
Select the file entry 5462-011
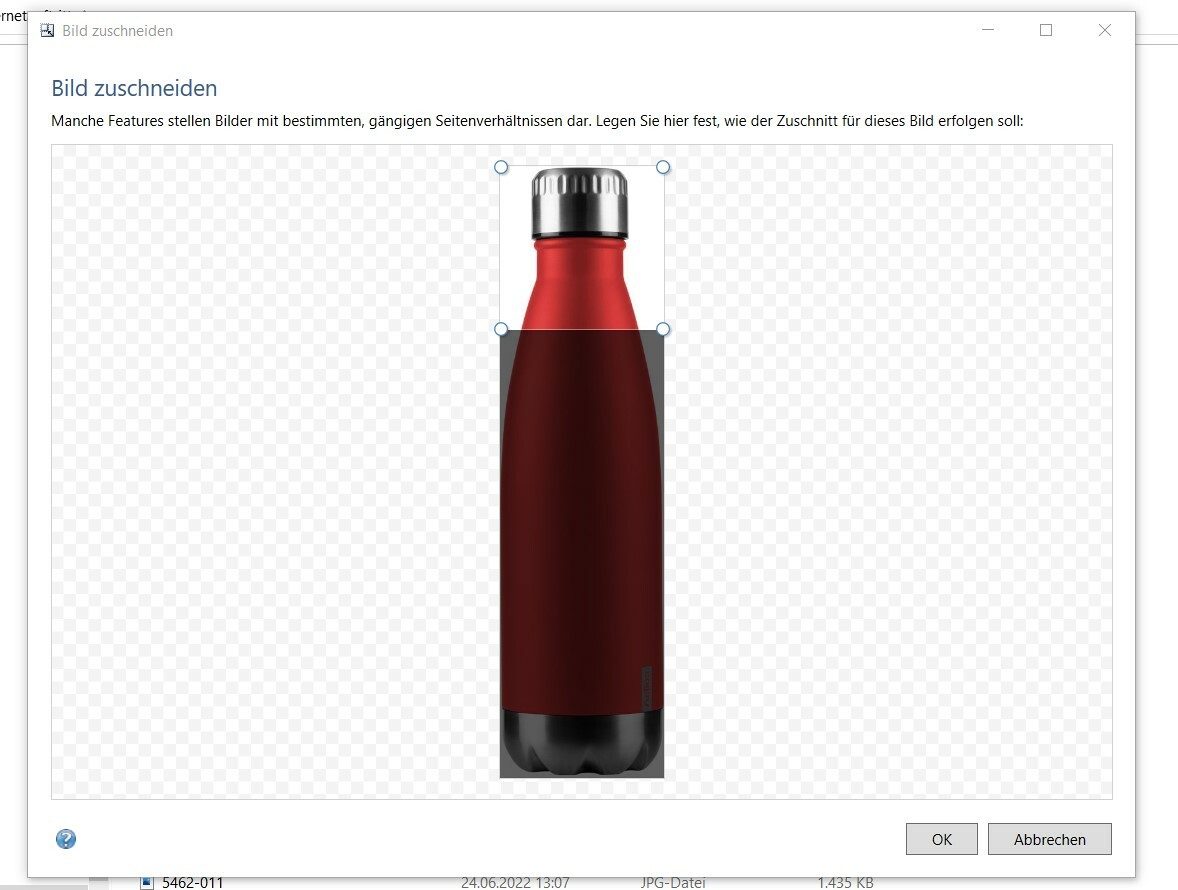coord(193,882)
